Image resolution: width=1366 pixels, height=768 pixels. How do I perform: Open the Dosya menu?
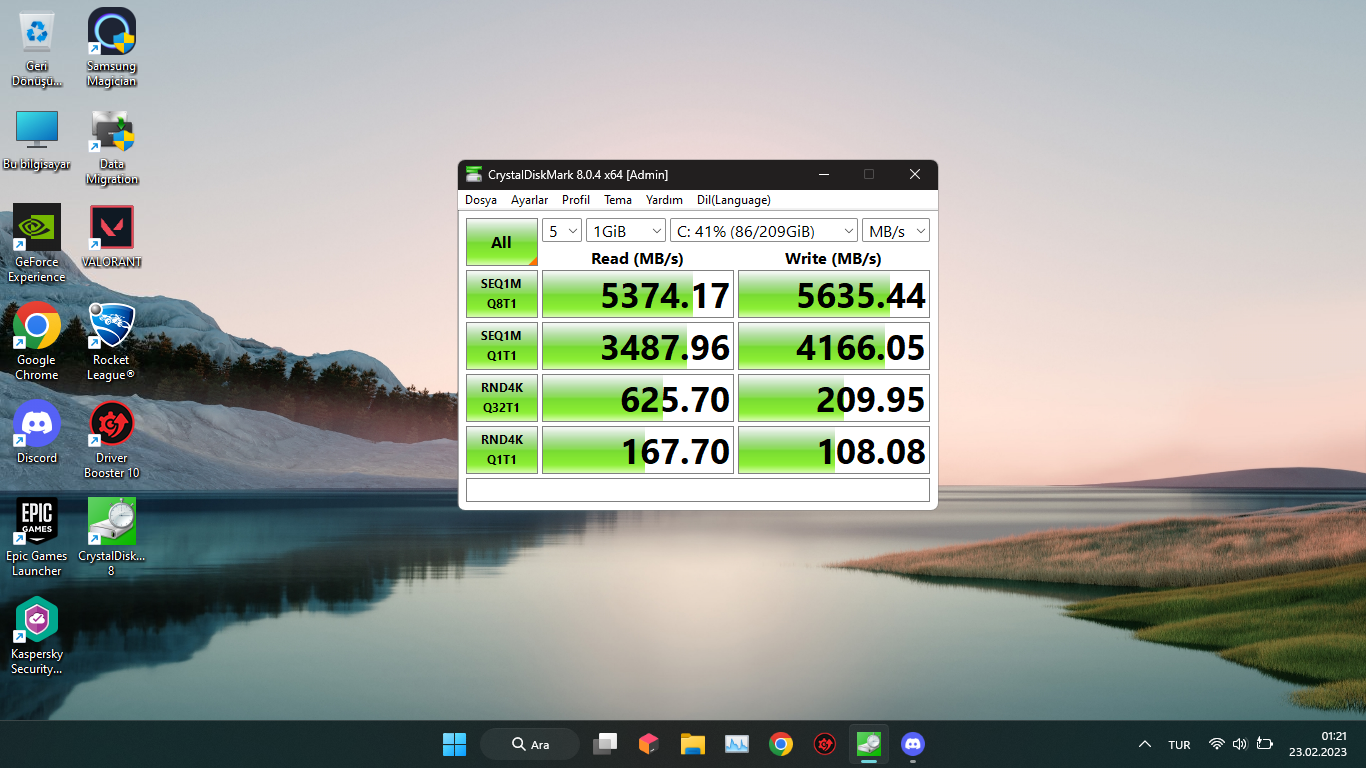tap(481, 200)
